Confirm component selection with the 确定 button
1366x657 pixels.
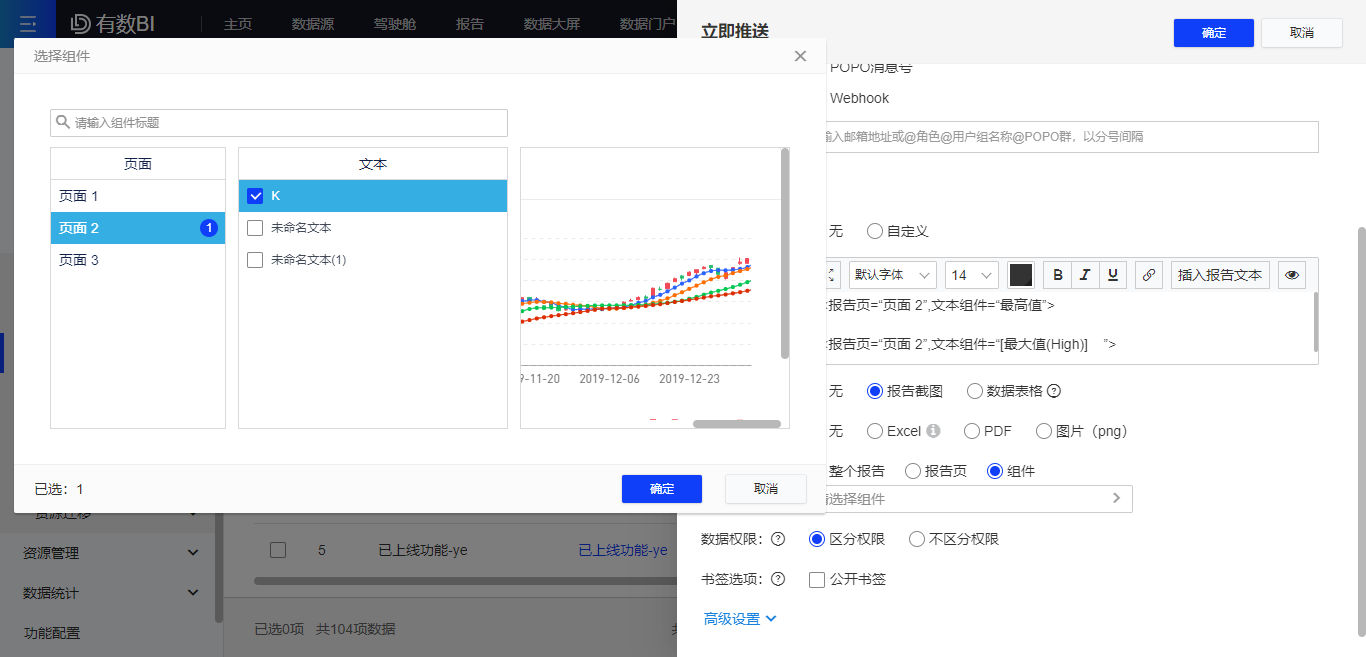[661, 489]
